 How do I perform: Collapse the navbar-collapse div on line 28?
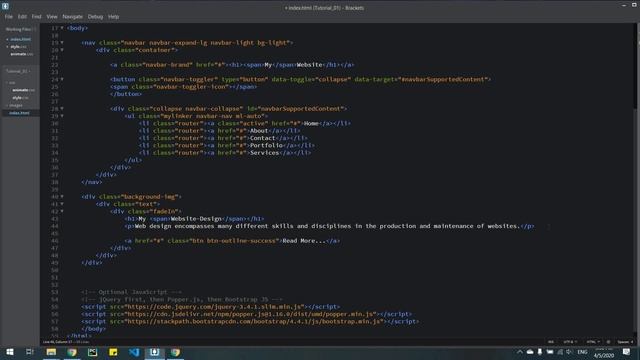(x=62, y=109)
